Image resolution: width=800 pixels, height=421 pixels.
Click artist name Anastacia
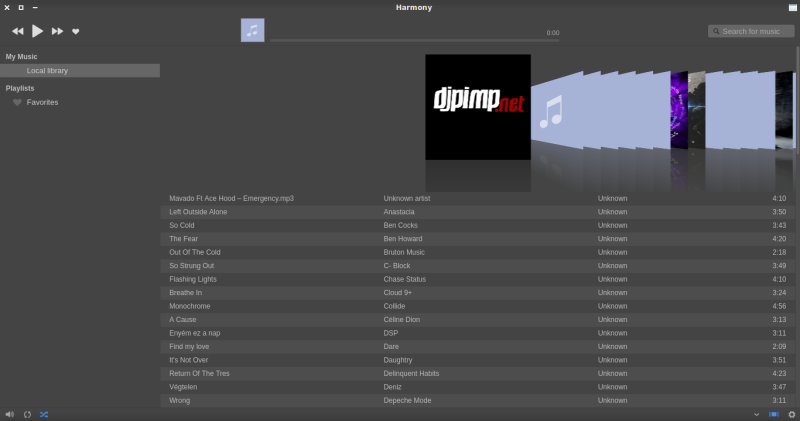tap(399, 212)
